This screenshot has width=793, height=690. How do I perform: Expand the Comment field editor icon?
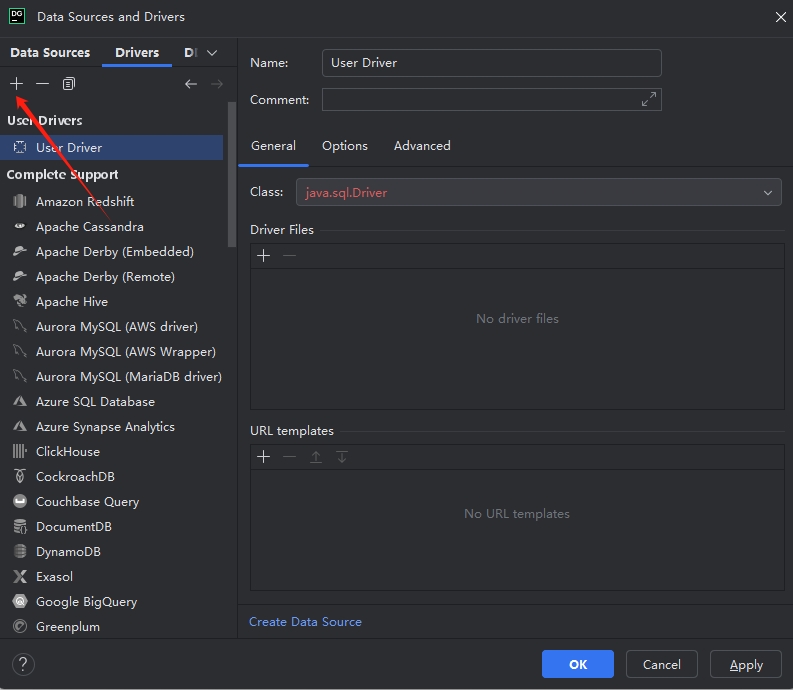point(649,99)
